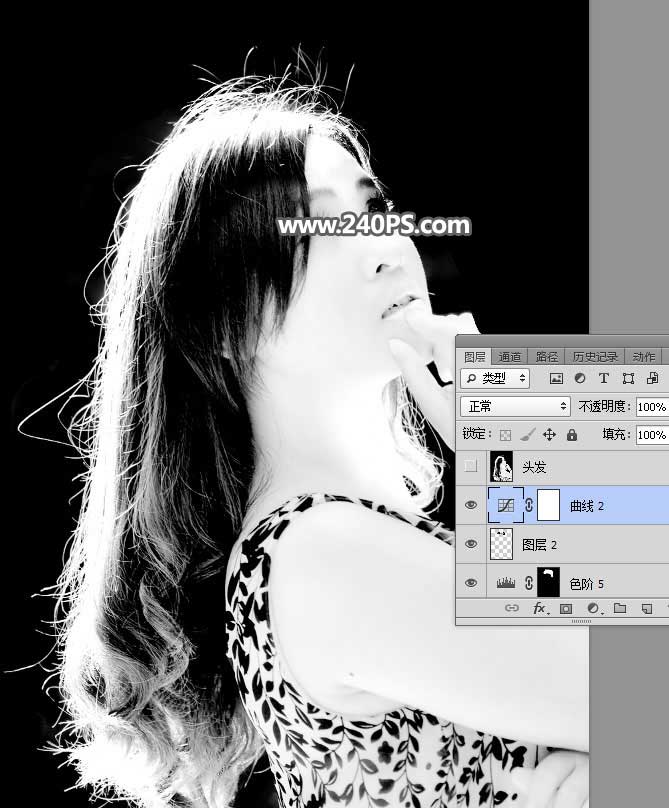Hide the 图层 2 layer
The height and width of the screenshot is (808, 669).
tap(471, 544)
